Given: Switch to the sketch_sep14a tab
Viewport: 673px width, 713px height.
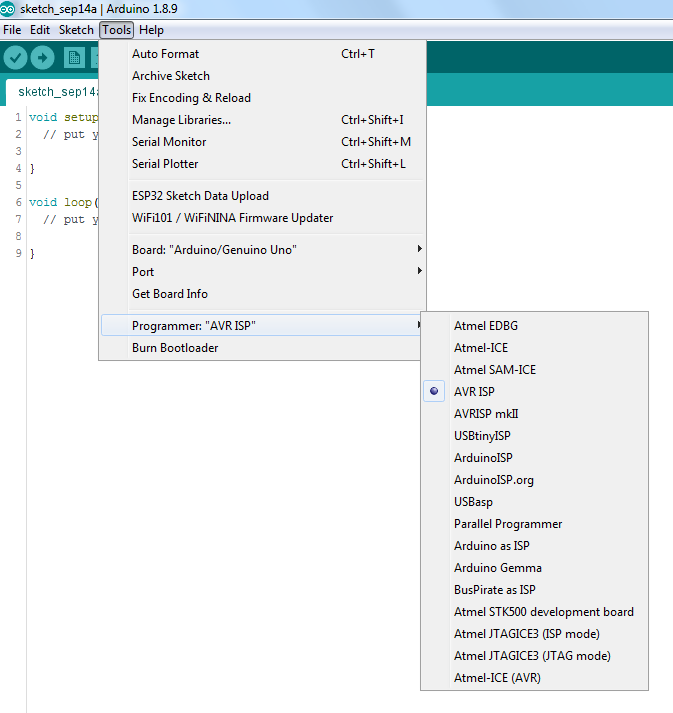Looking at the screenshot, I should click(x=53, y=92).
